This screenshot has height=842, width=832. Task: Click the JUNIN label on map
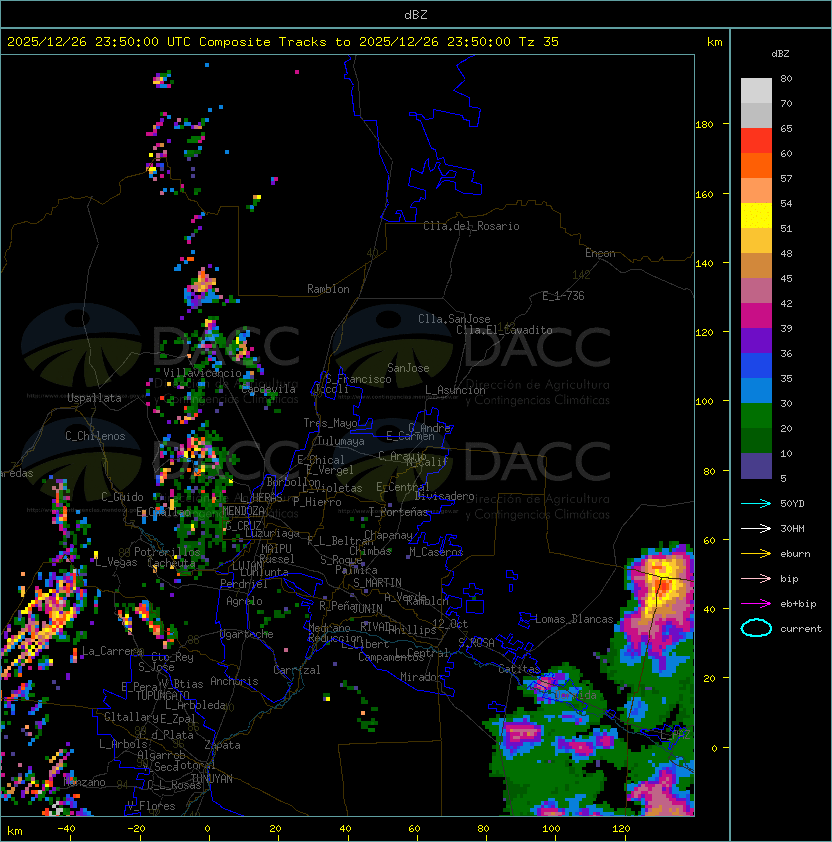(367, 608)
